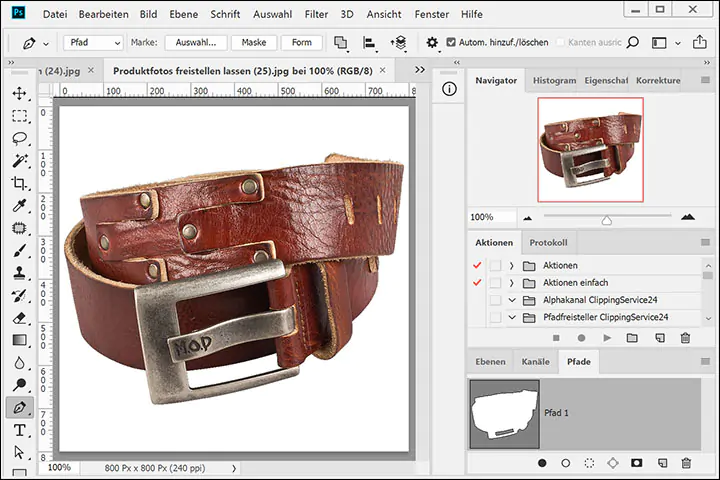
Task: Play the selected action
Action: 606,338
